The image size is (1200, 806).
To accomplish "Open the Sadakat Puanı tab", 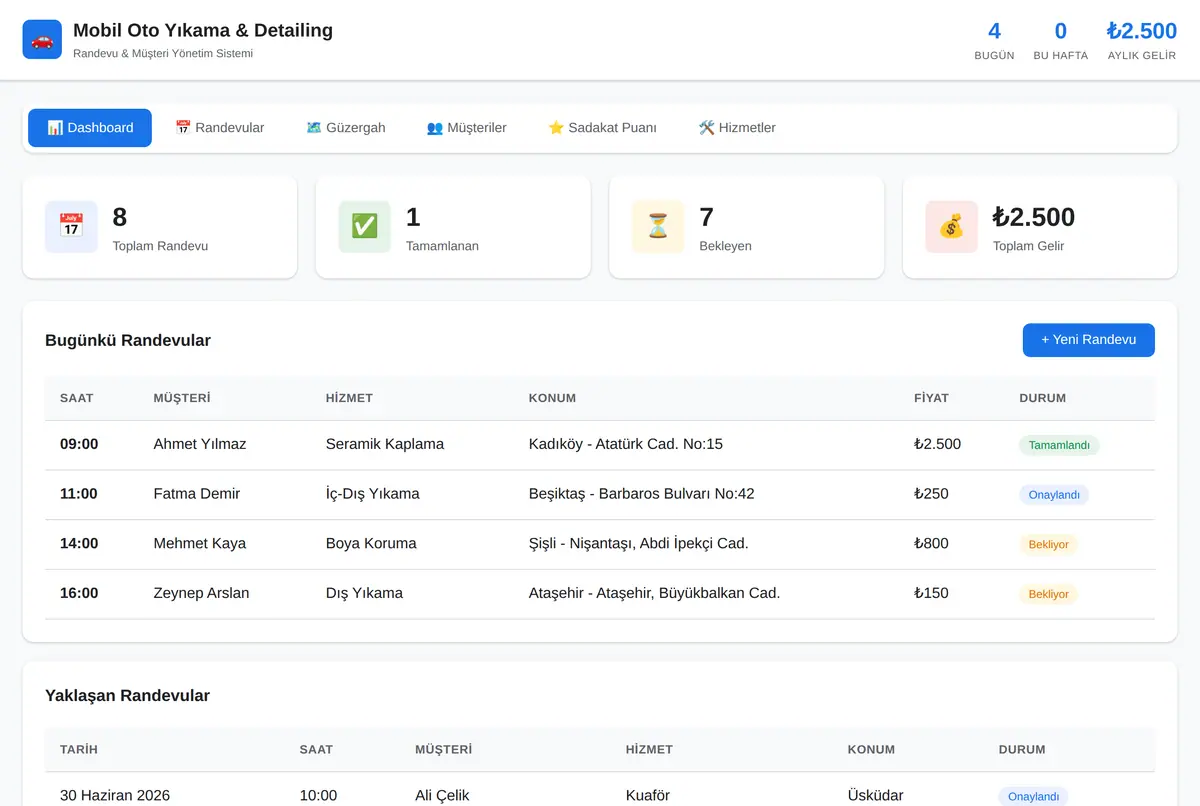I will tap(603, 128).
